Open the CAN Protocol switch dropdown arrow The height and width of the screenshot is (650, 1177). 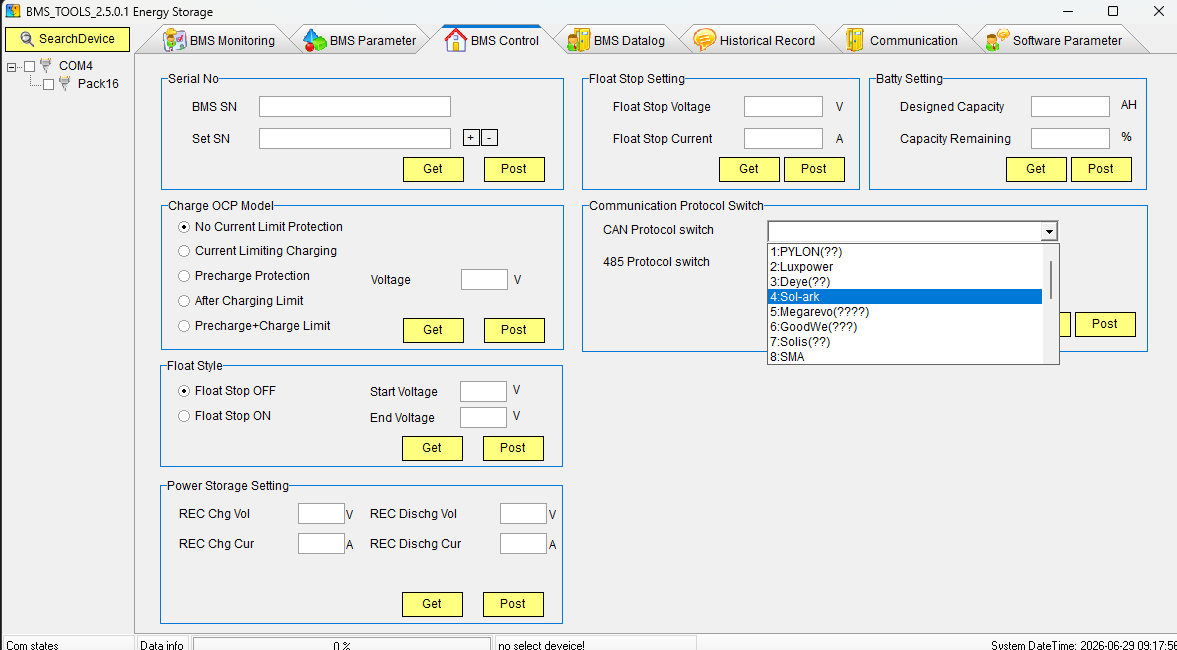coord(1049,231)
